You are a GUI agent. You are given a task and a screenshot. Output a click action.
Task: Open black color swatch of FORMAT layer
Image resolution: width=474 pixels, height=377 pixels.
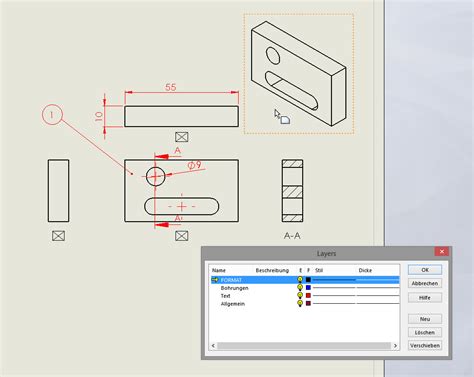pos(308,280)
